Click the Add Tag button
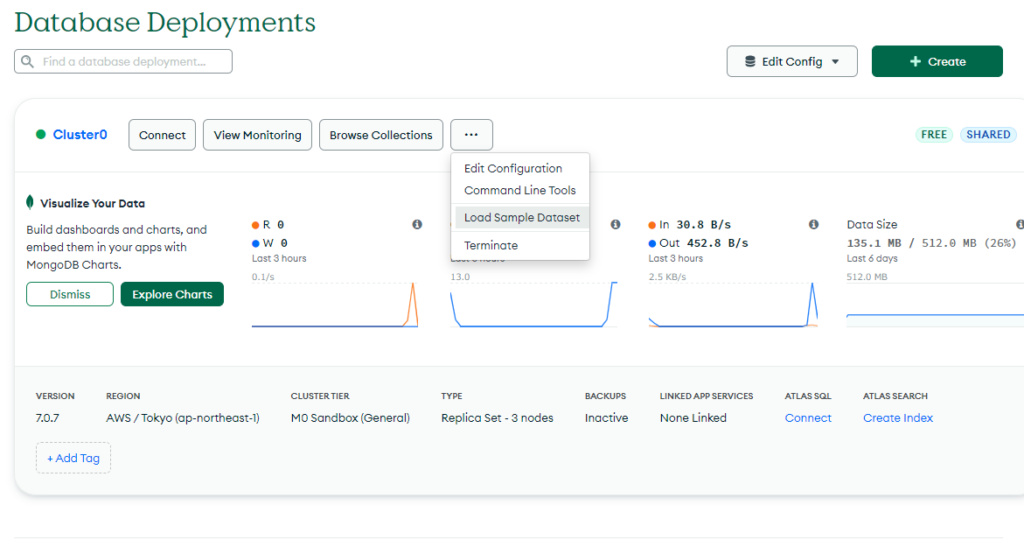The height and width of the screenshot is (547, 1024). coord(73,458)
